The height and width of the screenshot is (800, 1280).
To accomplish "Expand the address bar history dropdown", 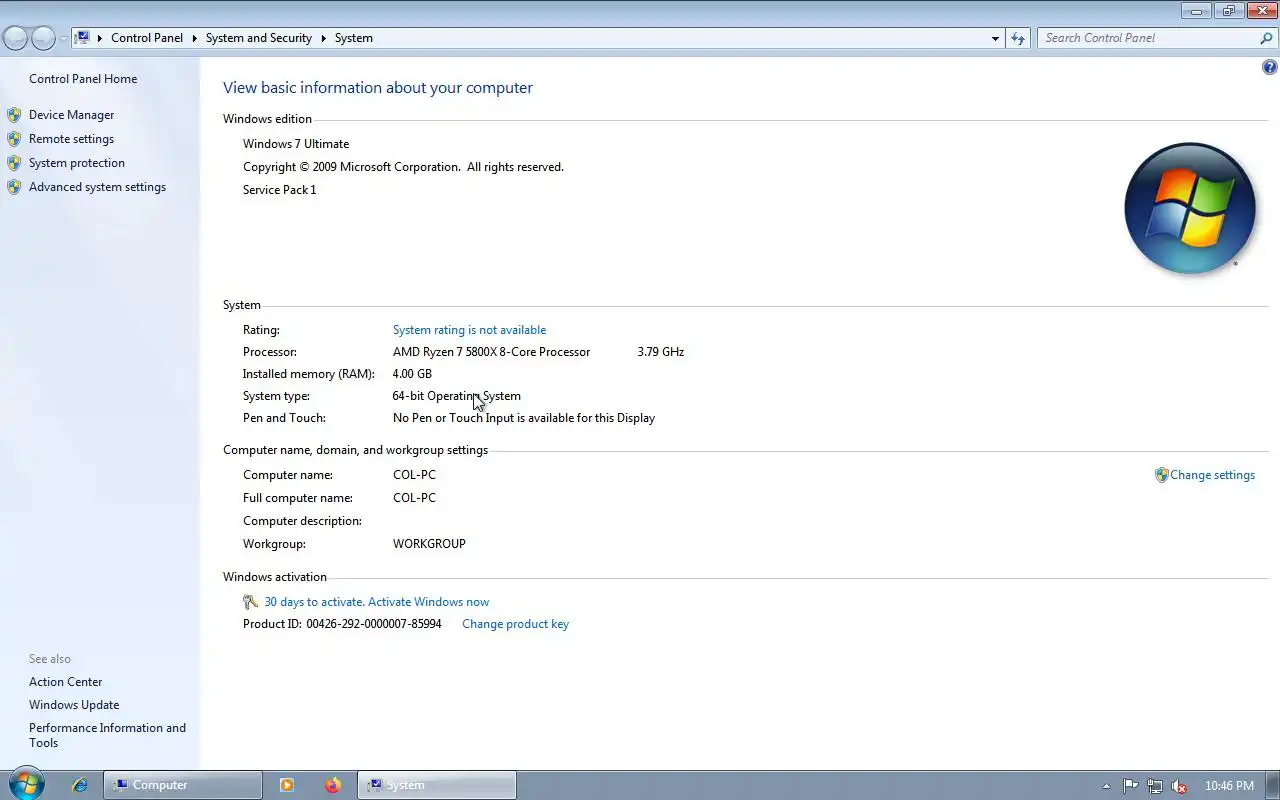I will [x=995, y=38].
